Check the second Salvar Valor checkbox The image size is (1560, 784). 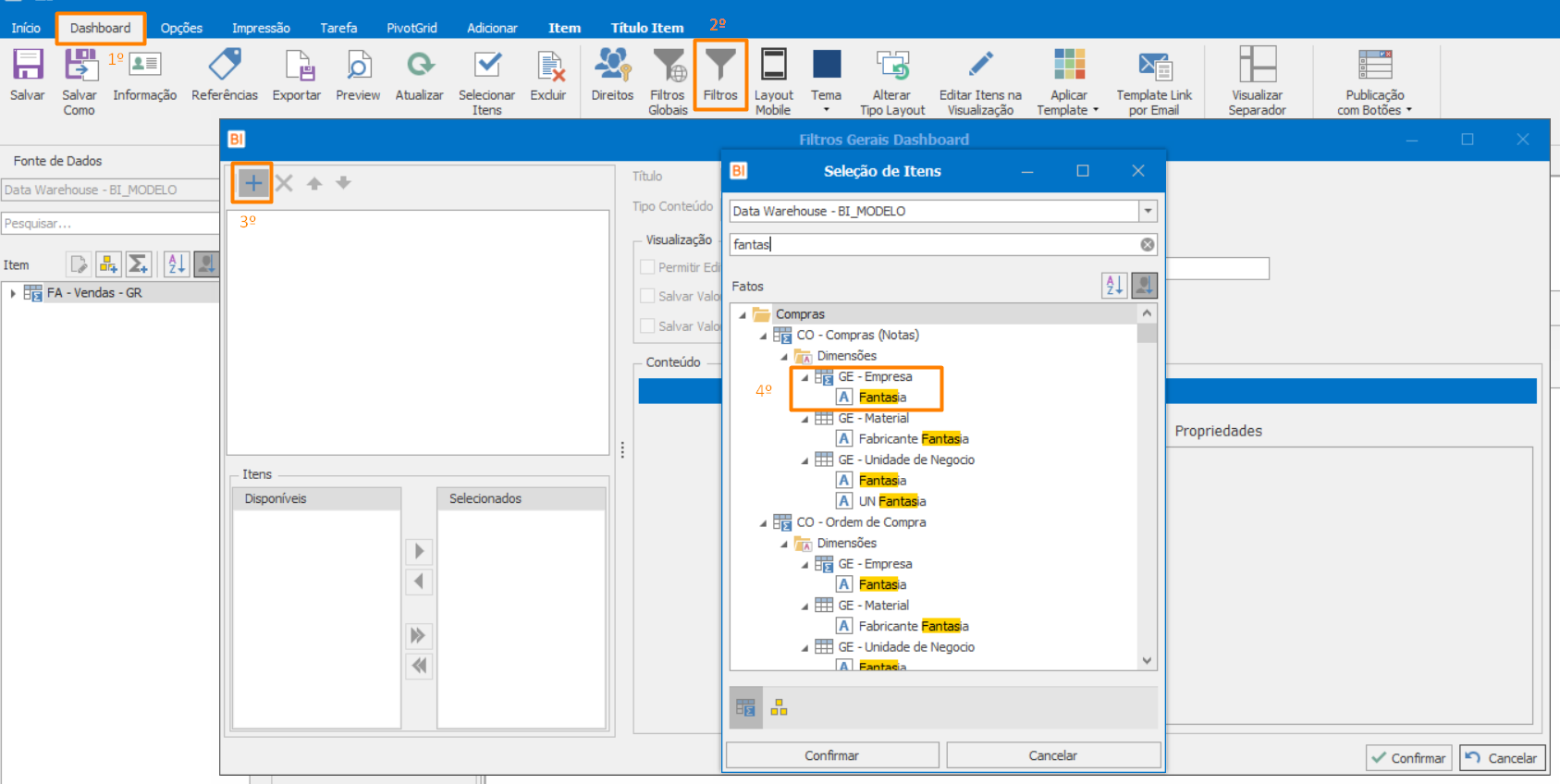pyautogui.click(x=647, y=326)
